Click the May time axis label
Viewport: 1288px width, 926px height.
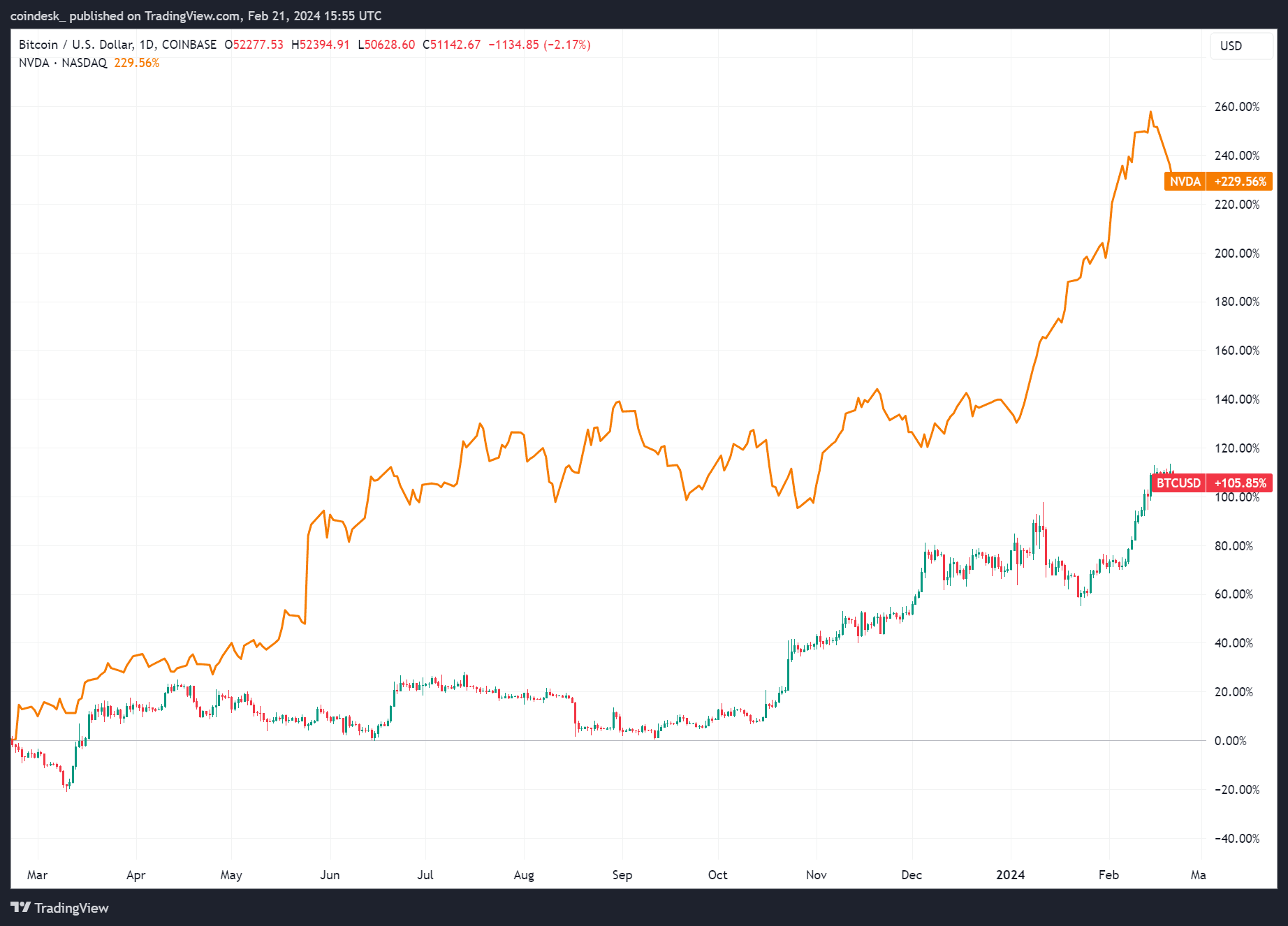(x=231, y=875)
